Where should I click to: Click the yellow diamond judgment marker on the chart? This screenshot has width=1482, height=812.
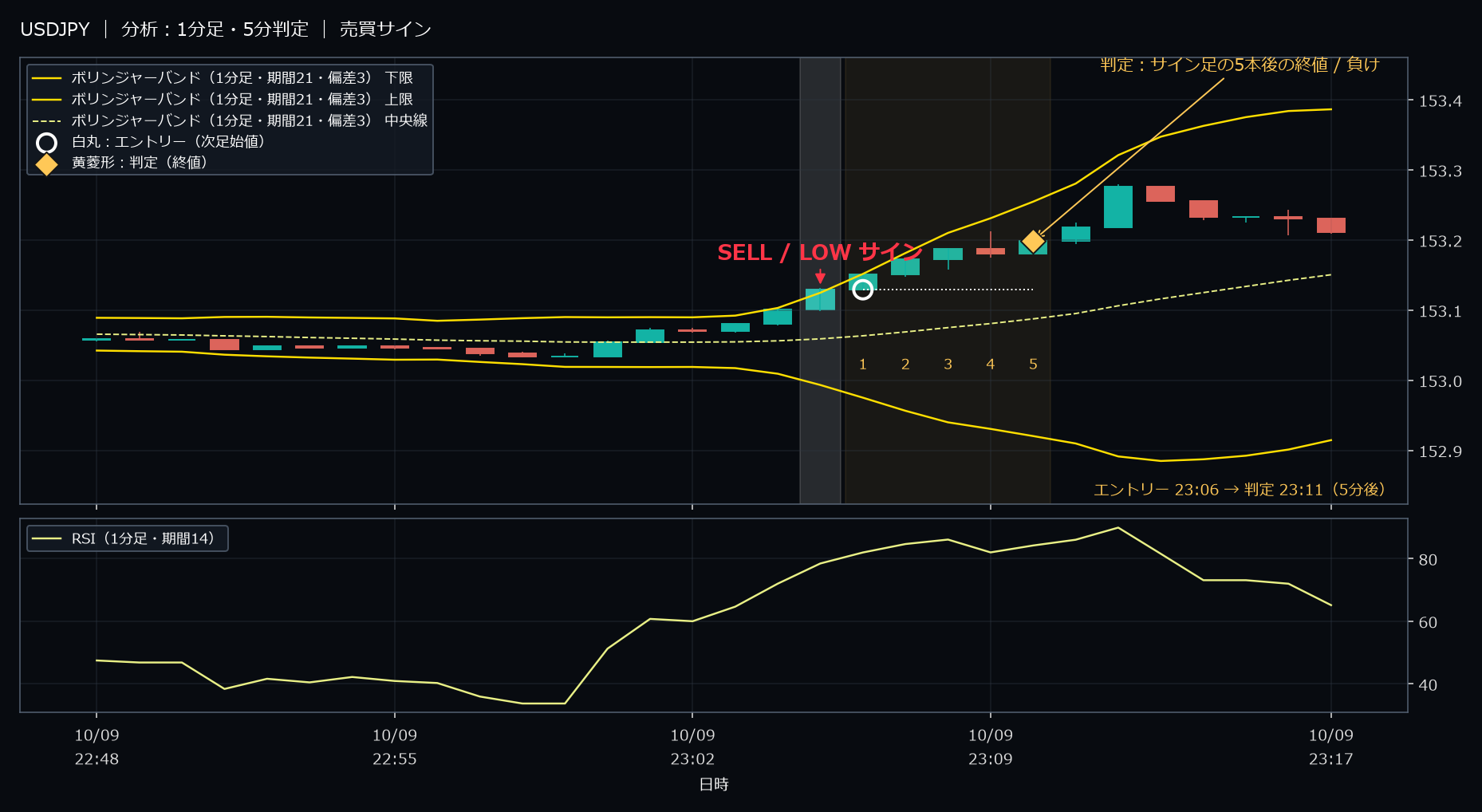(1033, 241)
